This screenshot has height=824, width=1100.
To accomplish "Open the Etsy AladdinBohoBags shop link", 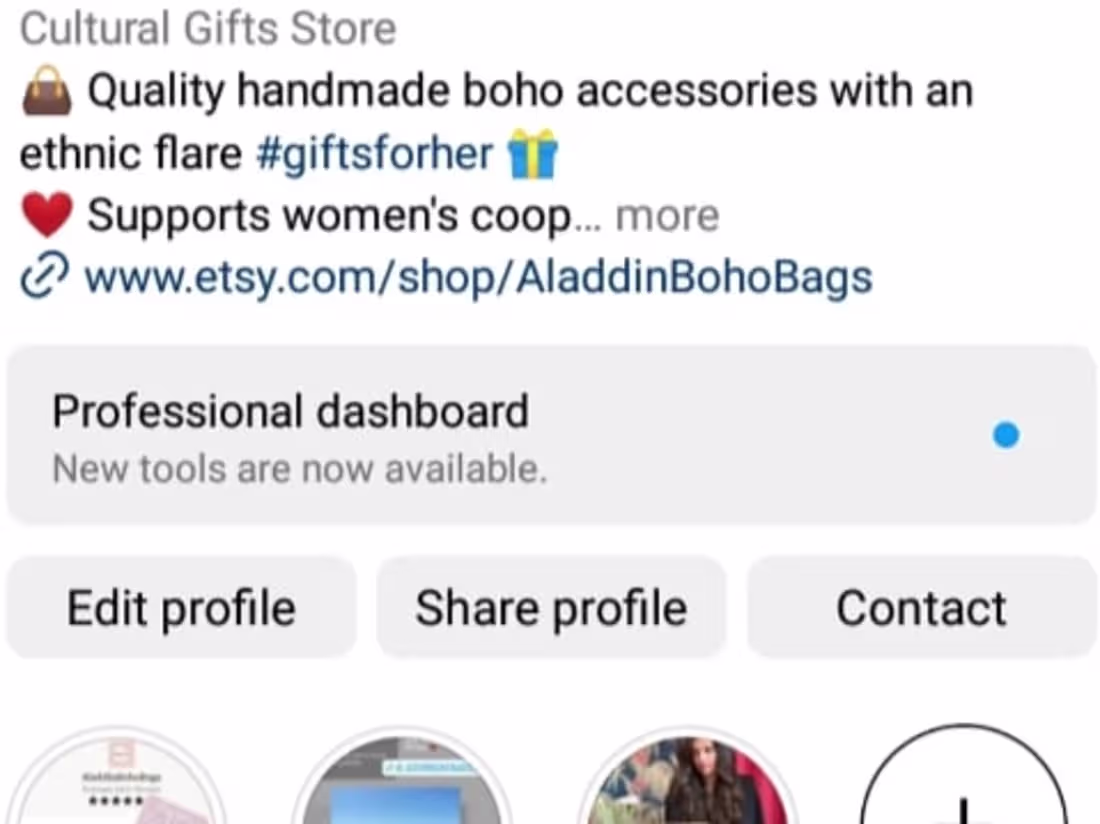I will pos(478,277).
